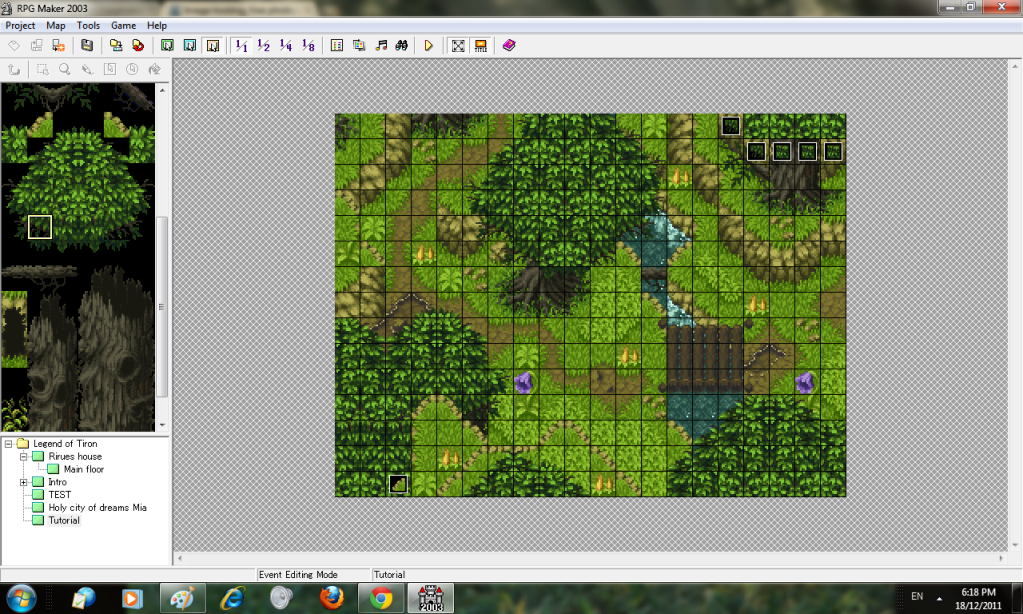Toggle the Full Screen test play option
The image size is (1023, 614).
[458, 45]
